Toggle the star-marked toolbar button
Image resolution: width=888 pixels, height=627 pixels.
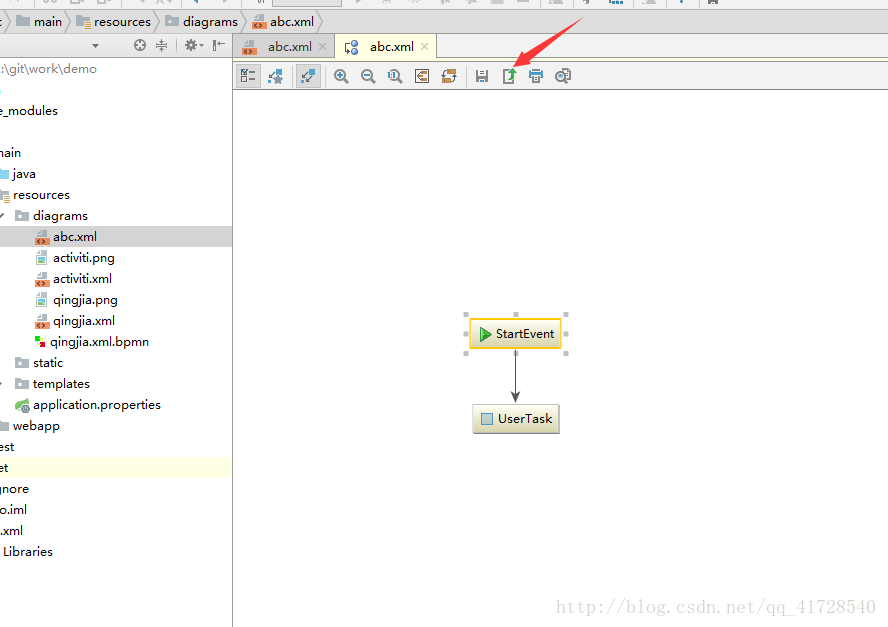point(276,76)
